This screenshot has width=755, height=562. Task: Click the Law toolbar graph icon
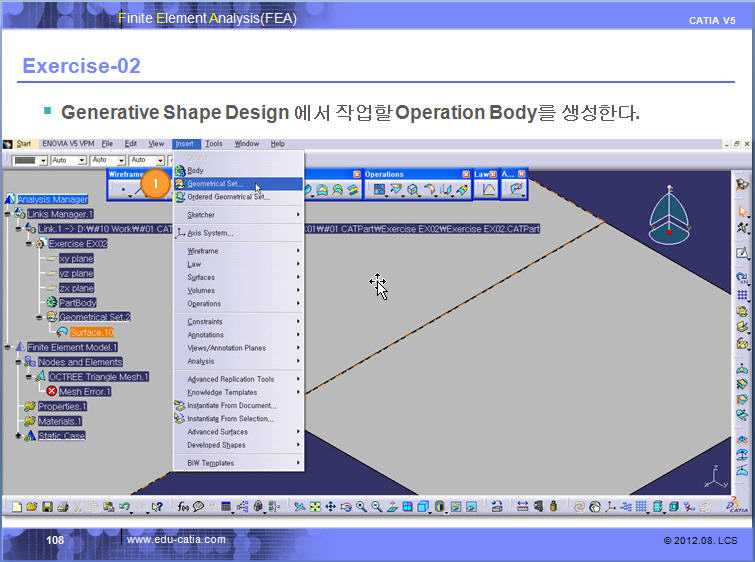488,190
